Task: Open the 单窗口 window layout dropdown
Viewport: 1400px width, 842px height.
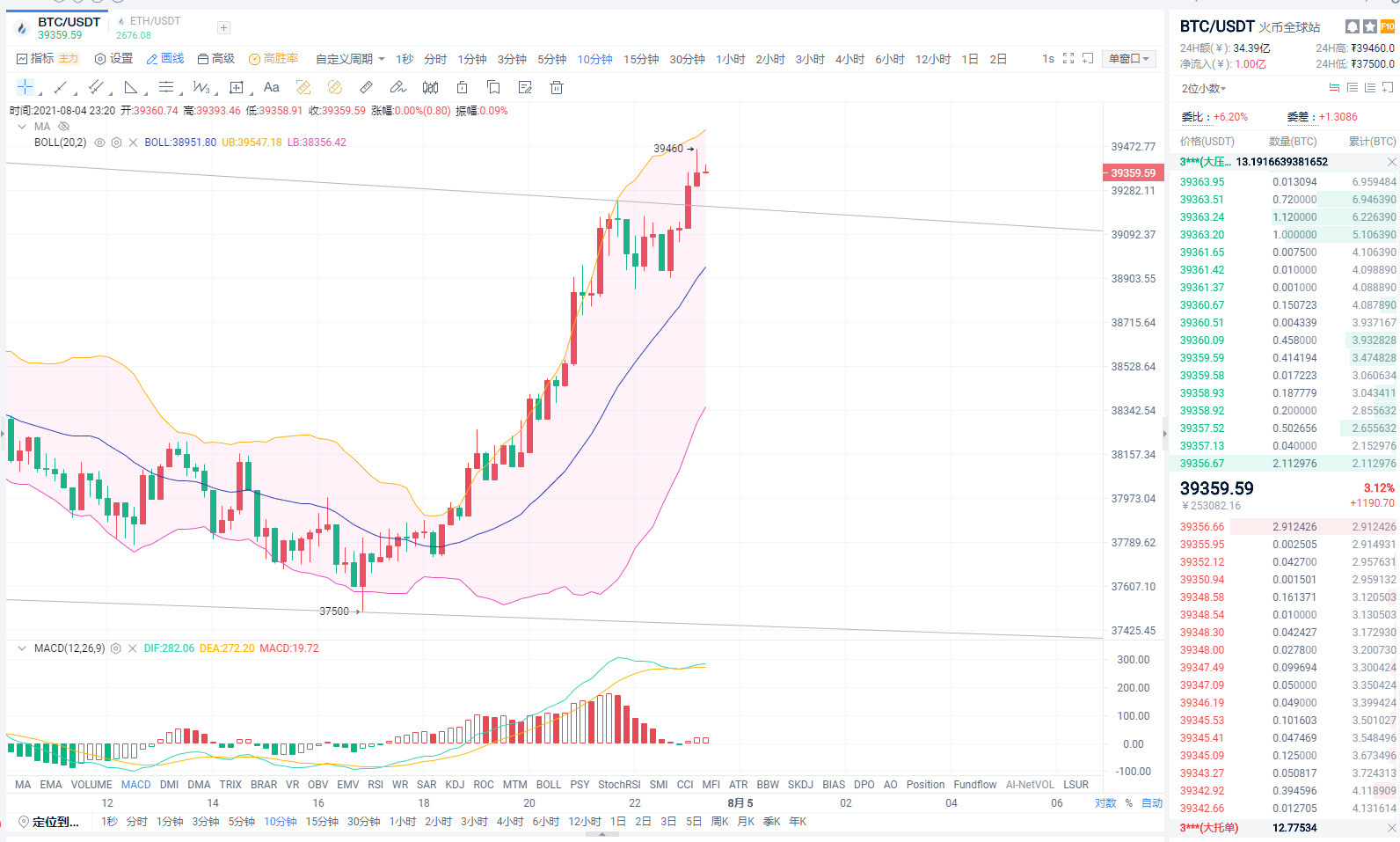Action: click(x=1129, y=59)
